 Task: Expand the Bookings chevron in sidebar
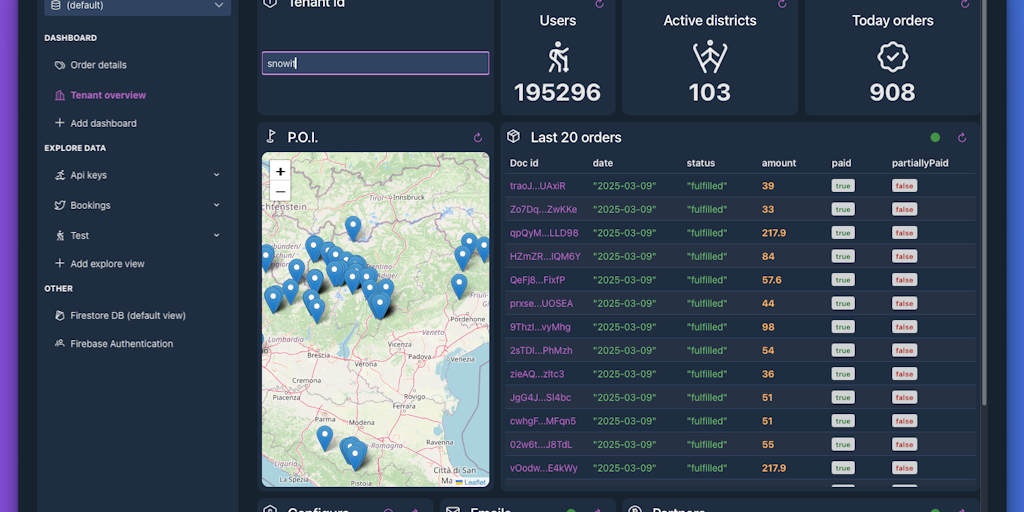216,205
